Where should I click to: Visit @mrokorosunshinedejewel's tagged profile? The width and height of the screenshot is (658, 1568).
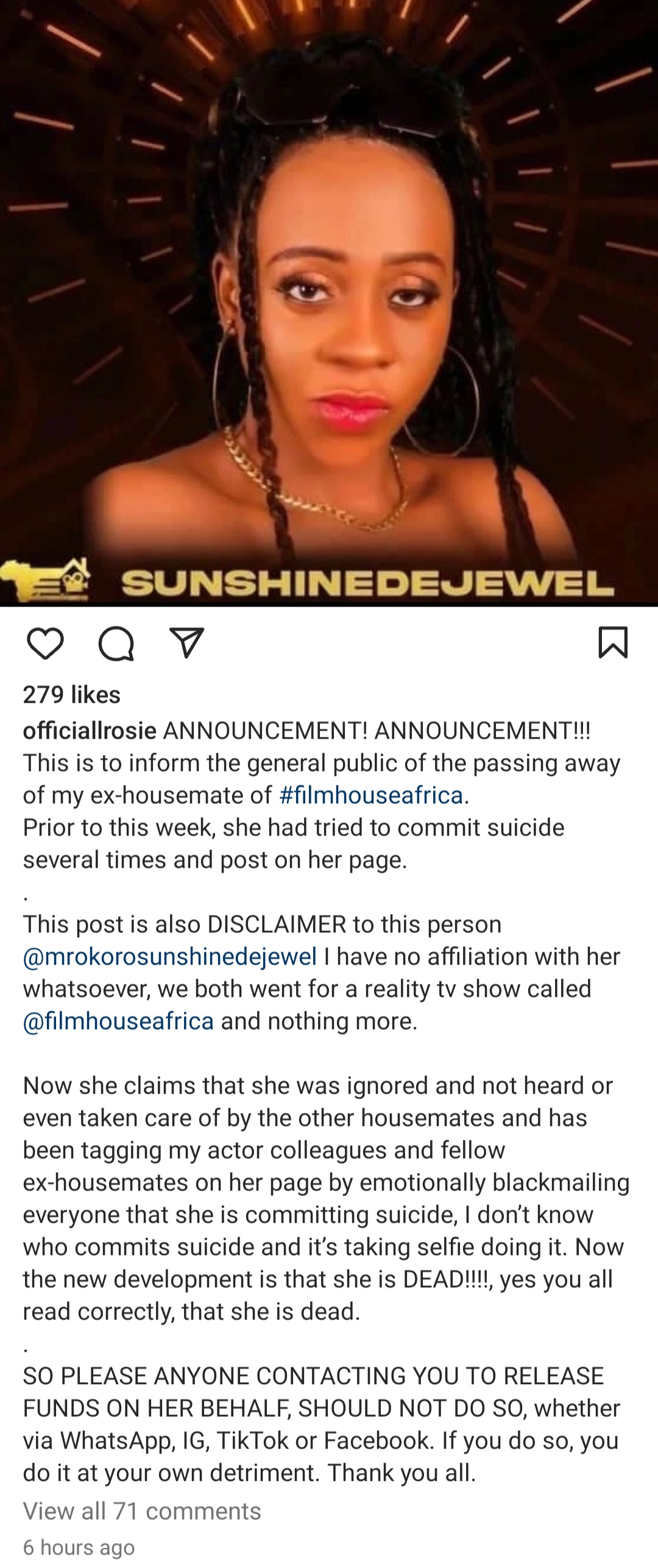pyautogui.click(x=170, y=957)
